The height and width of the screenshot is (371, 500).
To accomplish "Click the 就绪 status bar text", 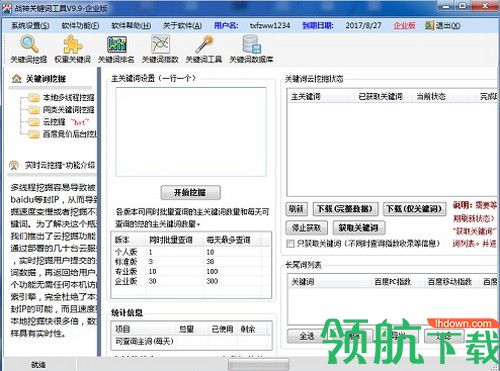I will 38,365.
